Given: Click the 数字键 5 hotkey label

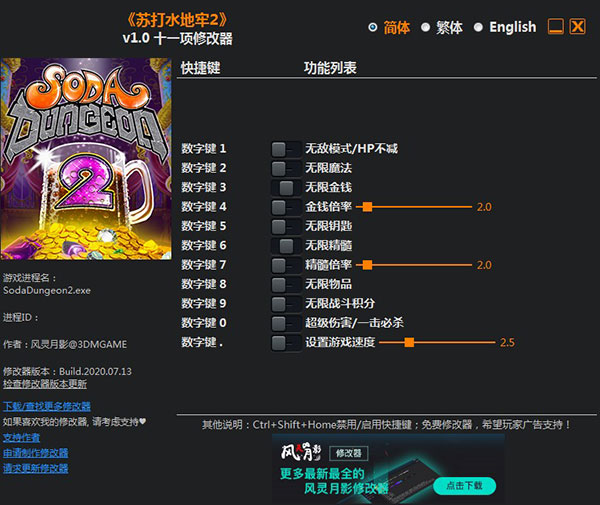Looking at the screenshot, I should [204, 226].
